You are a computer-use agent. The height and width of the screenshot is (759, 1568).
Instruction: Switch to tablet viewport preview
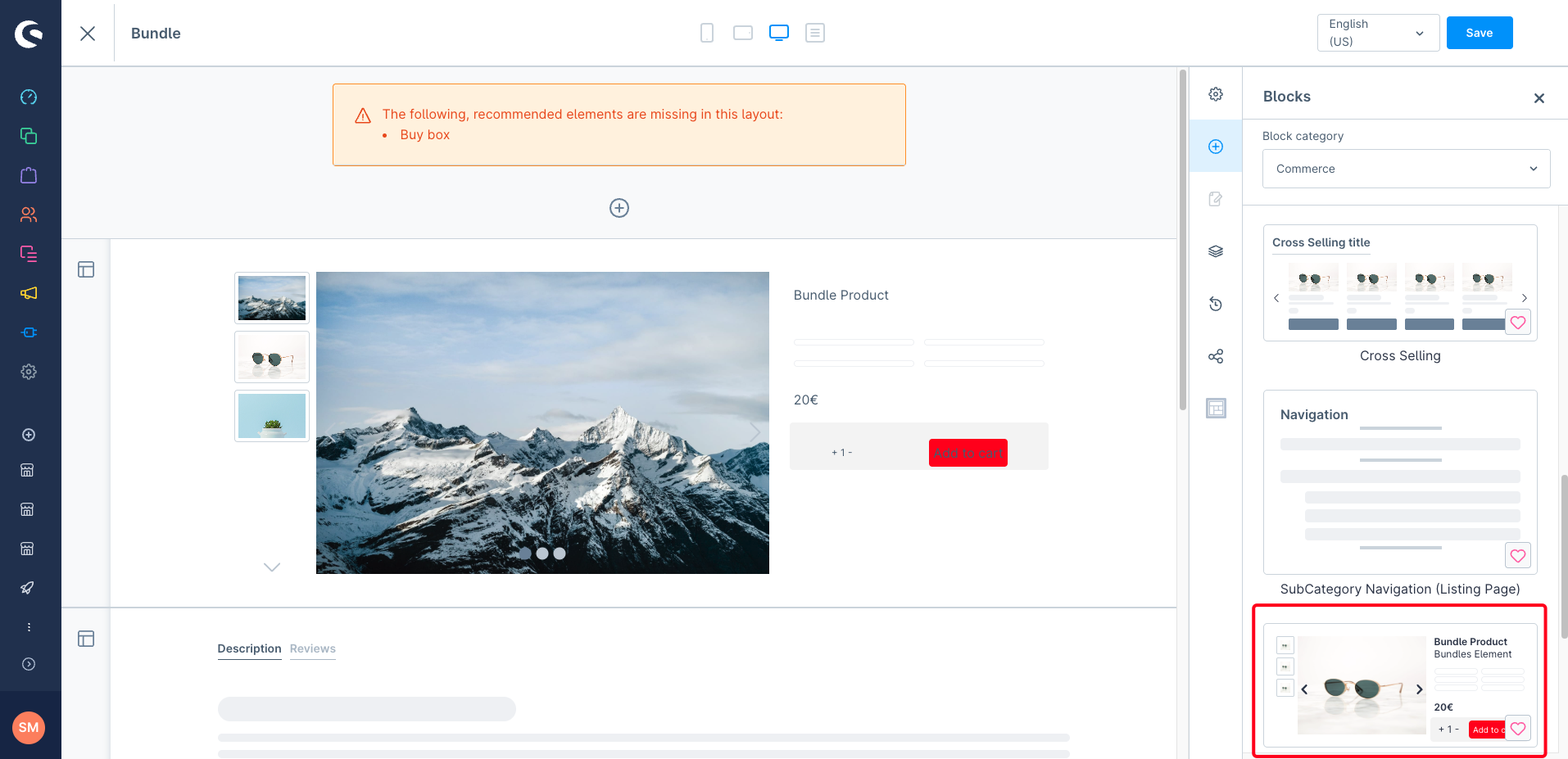click(x=743, y=33)
